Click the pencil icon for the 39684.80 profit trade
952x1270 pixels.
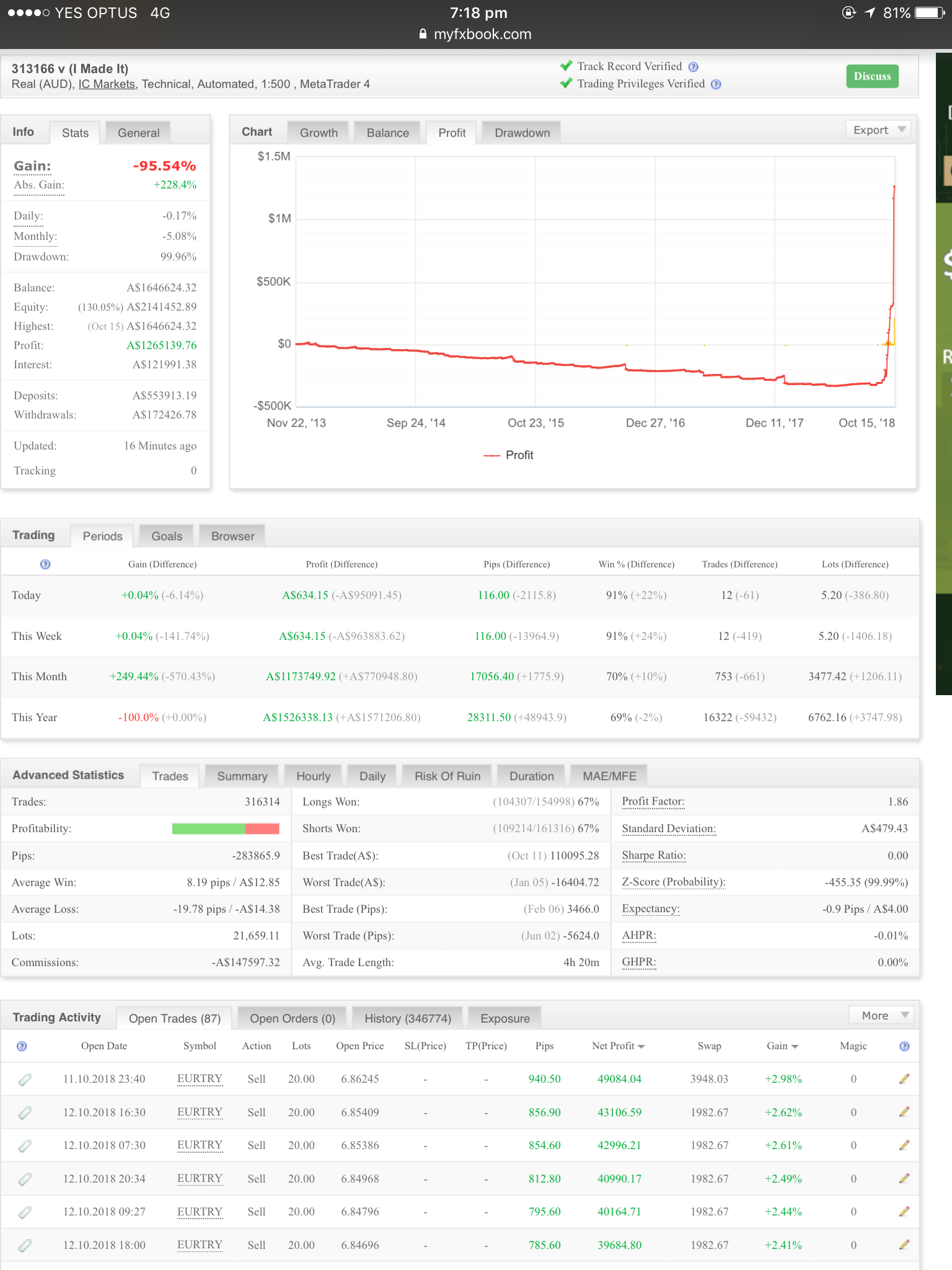click(x=904, y=1244)
